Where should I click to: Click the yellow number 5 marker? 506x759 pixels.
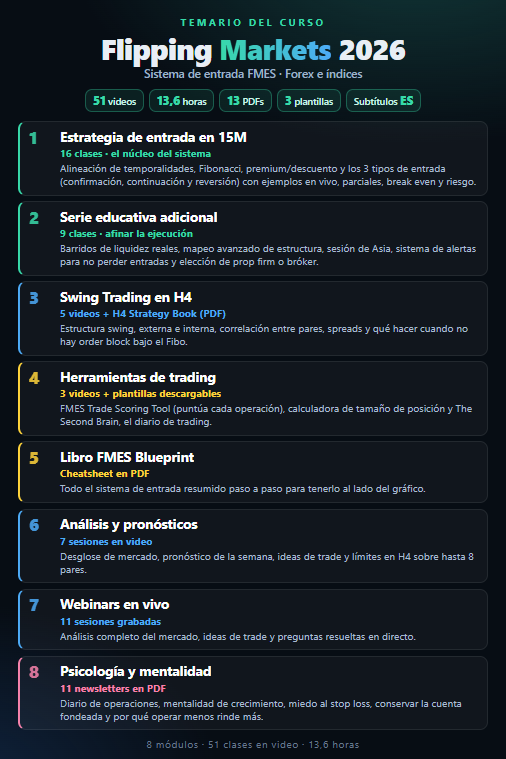[x=34, y=458]
